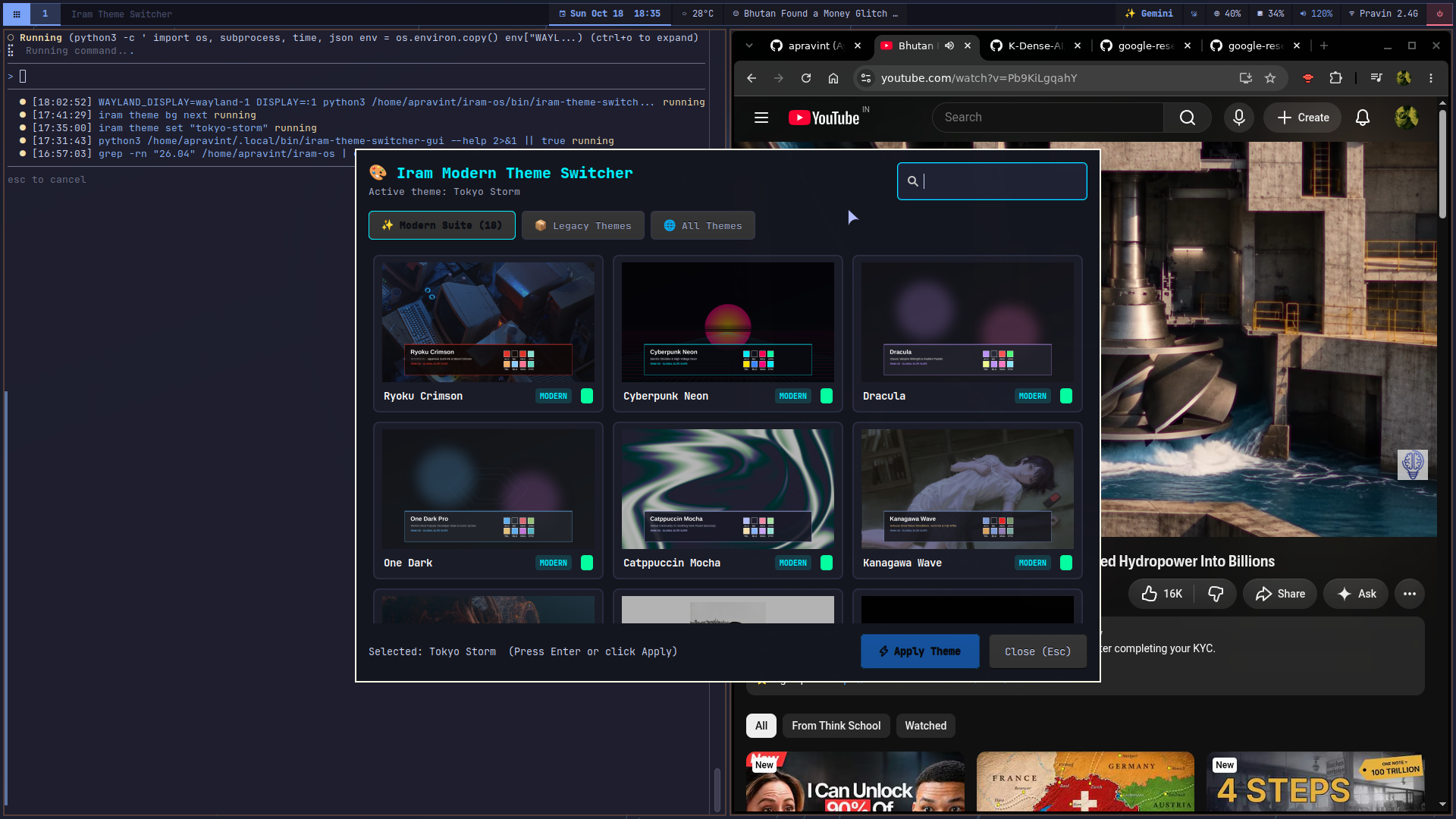Image resolution: width=1456 pixels, height=819 pixels.
Task: Filter recommendations by Watched chip
Action: click(x=926, y=726)
